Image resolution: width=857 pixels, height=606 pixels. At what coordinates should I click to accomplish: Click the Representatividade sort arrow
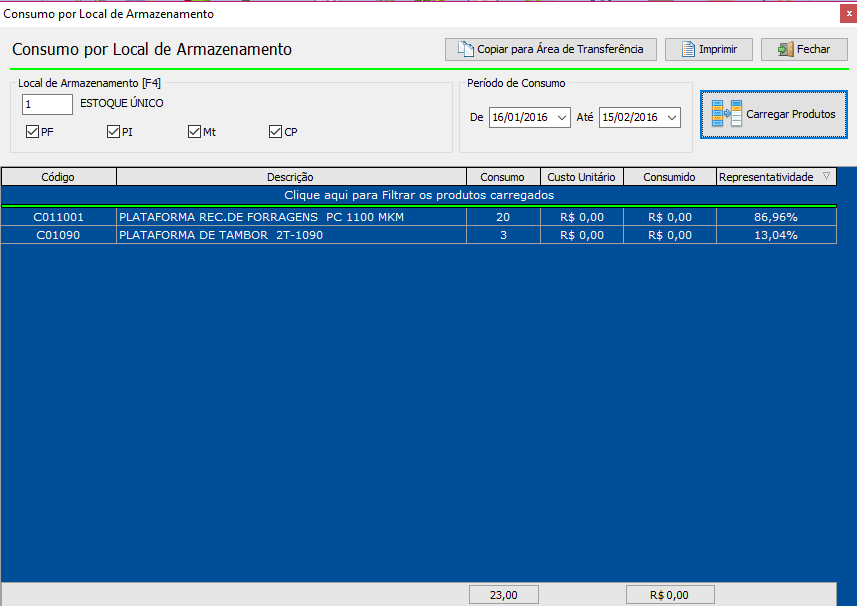[x=825, y=177]
